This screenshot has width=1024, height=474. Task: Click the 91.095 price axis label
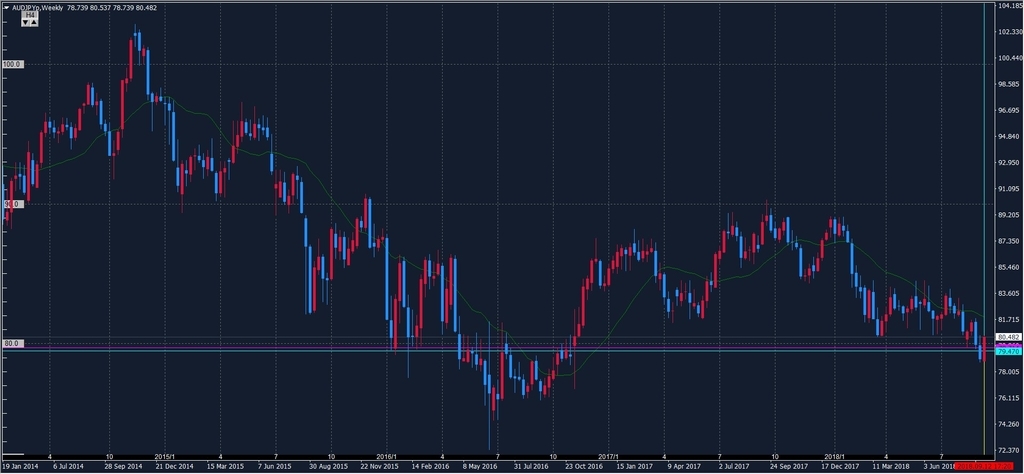tap(1008, 189)
